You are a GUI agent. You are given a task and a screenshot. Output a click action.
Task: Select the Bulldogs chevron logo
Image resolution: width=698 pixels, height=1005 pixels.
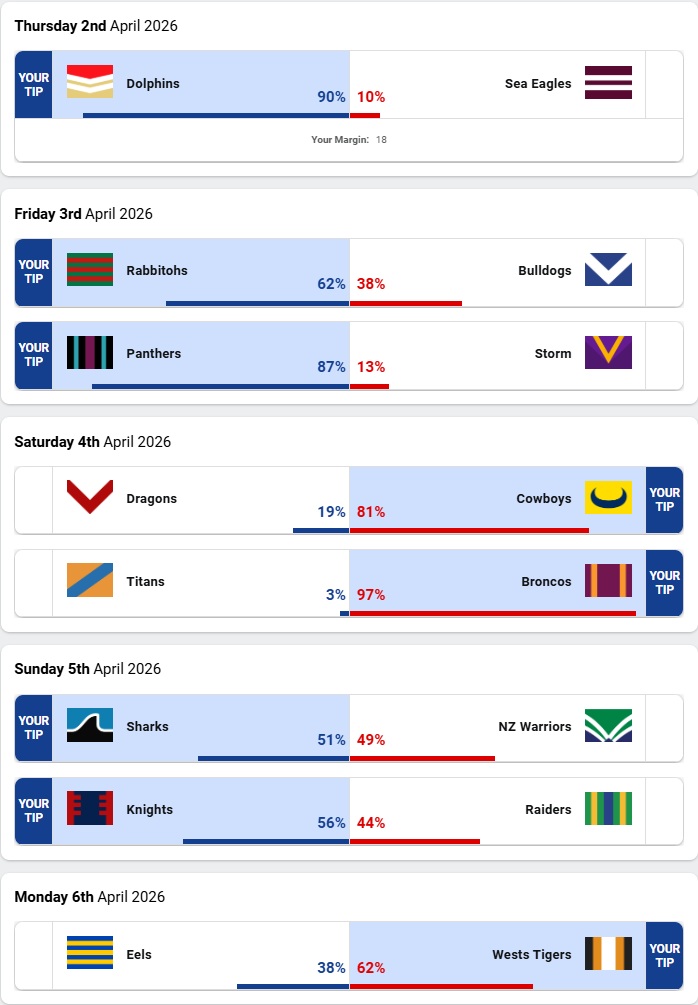point(608,270)
